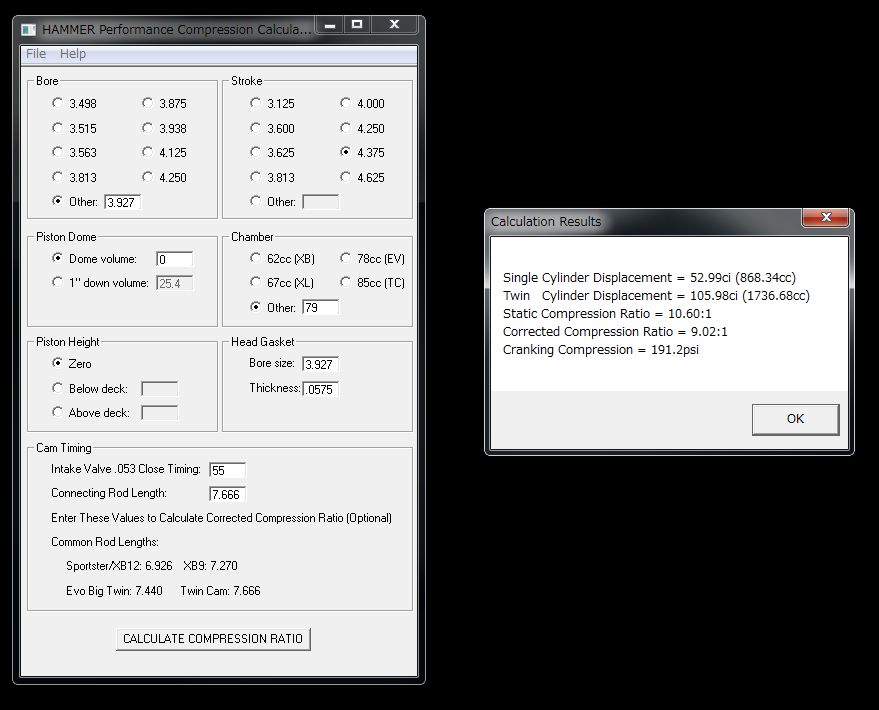Close the Calculation Results dialog
The width and height of the screenshot is (879, 710).
tap(826, 217)
